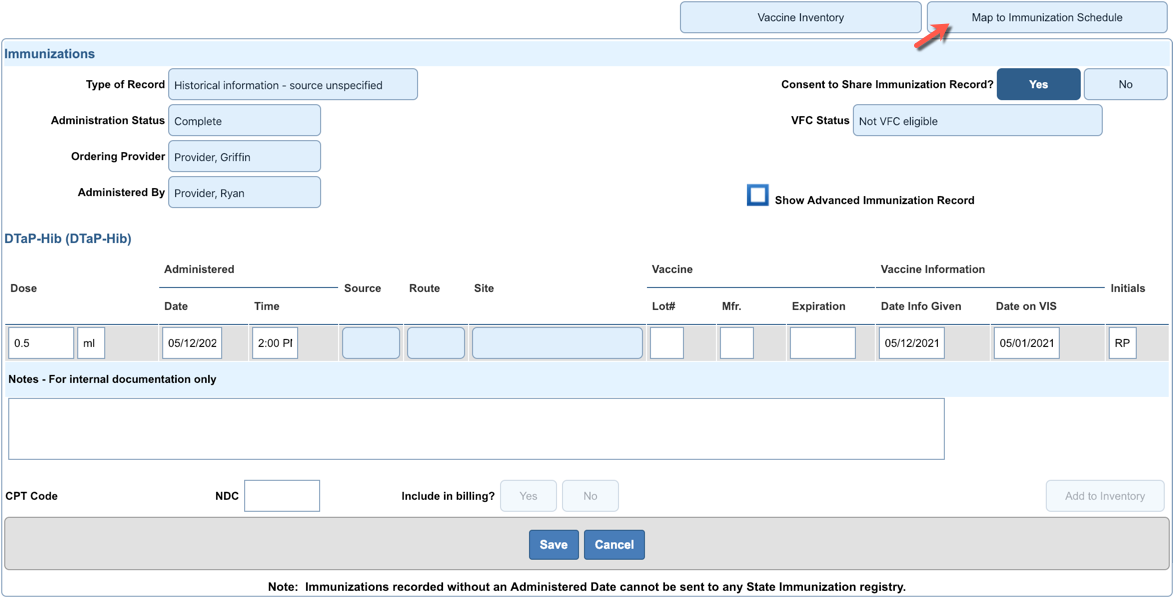
Task: Expand the Administration Status dropdown
Action: click(x=244, y=121)
